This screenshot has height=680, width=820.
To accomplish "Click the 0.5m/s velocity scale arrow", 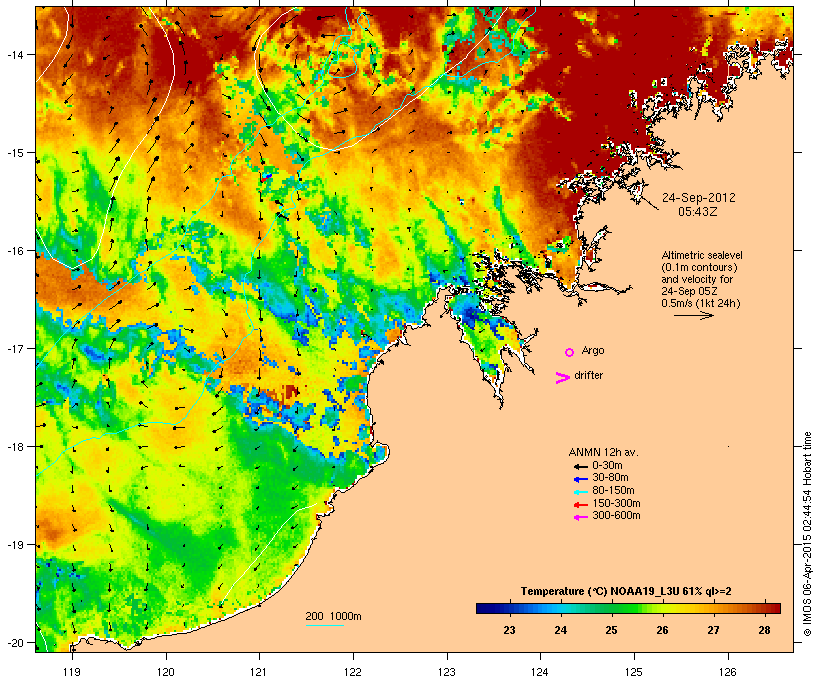I will click(x=694, y=315).
